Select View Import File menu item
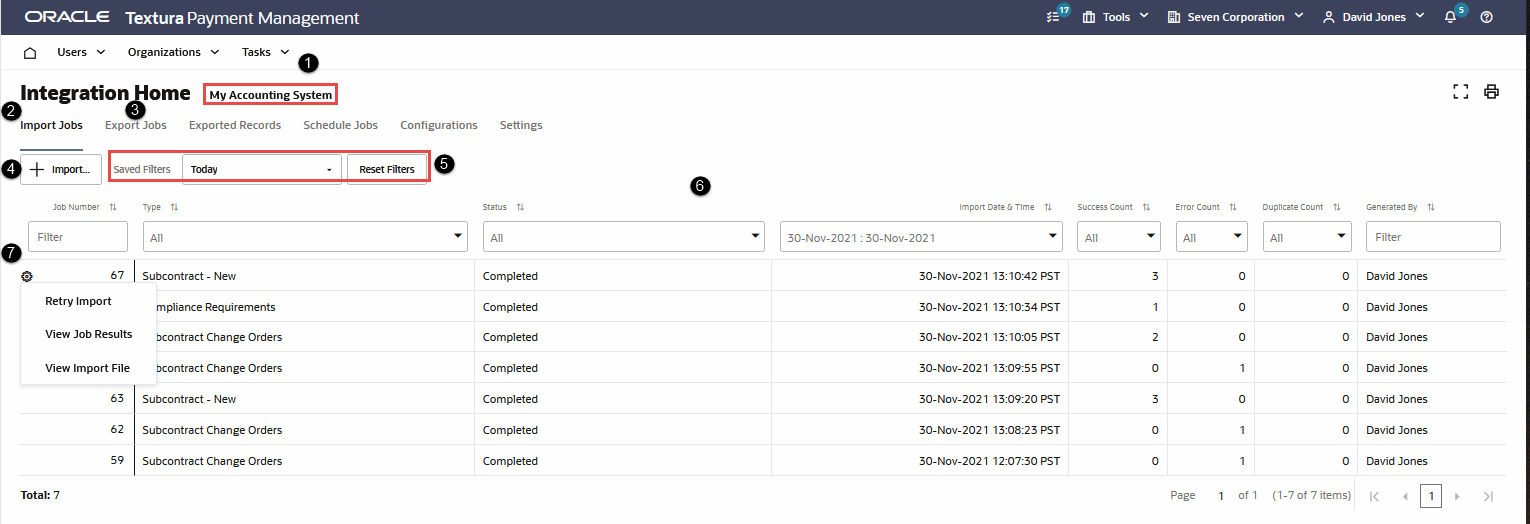 click(x=88, y=368)
